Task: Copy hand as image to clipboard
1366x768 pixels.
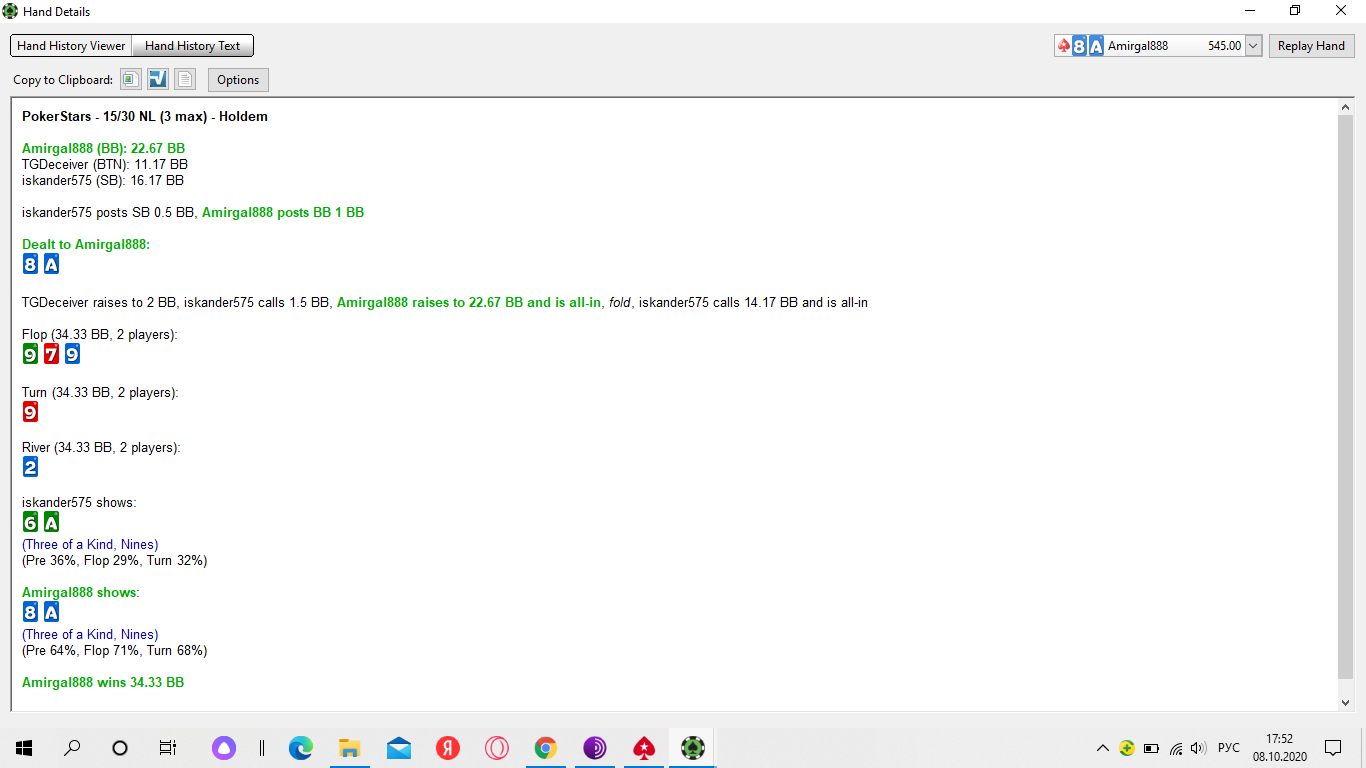Action: click(130, 80)
